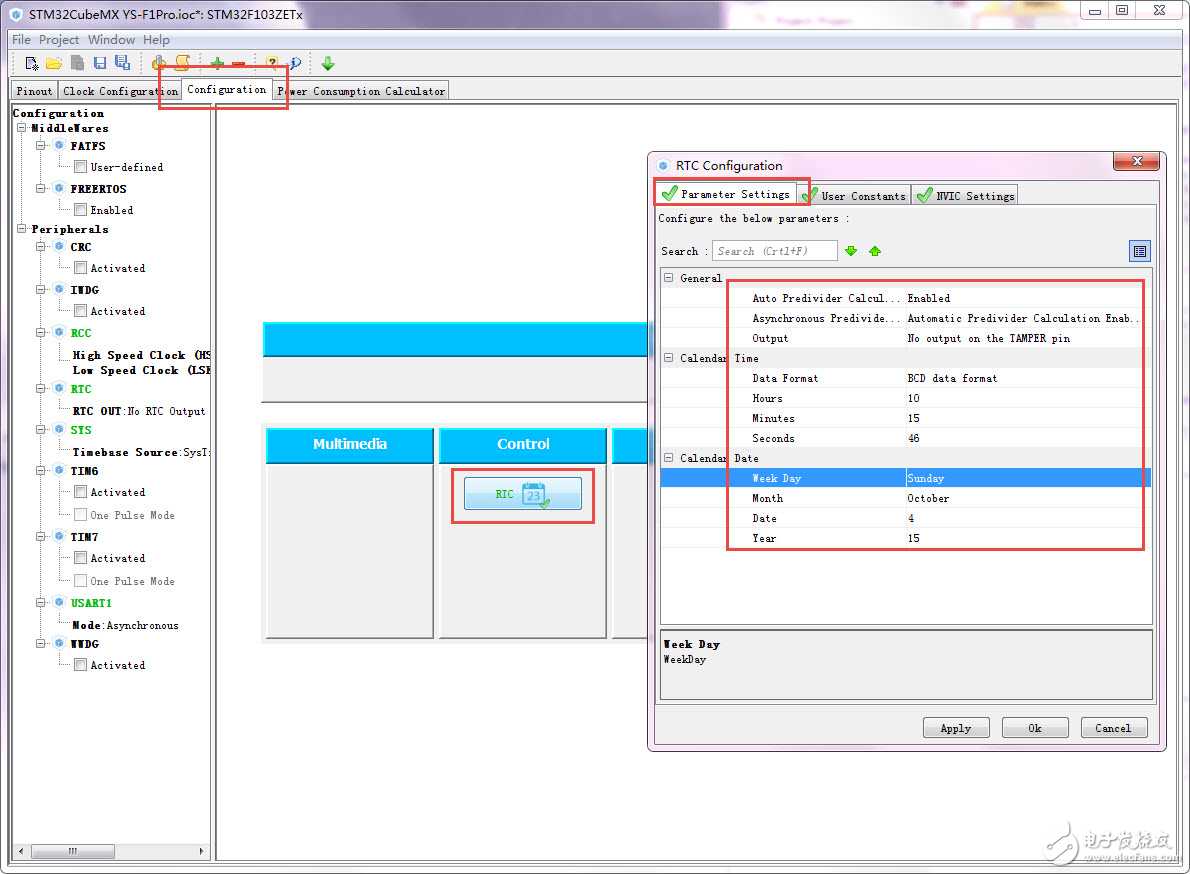Click the CRC peripheral gear icon
Screen dimensions: 1190x874
(59, 247)
